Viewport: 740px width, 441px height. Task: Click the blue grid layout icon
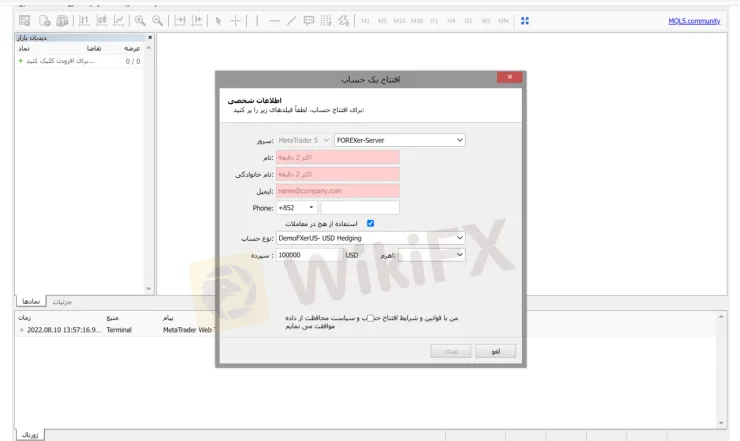(x=525, y=20)
